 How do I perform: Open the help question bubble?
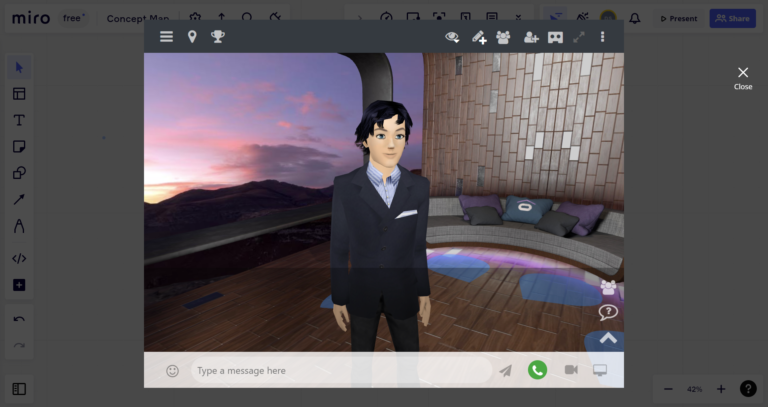(608, 312)
